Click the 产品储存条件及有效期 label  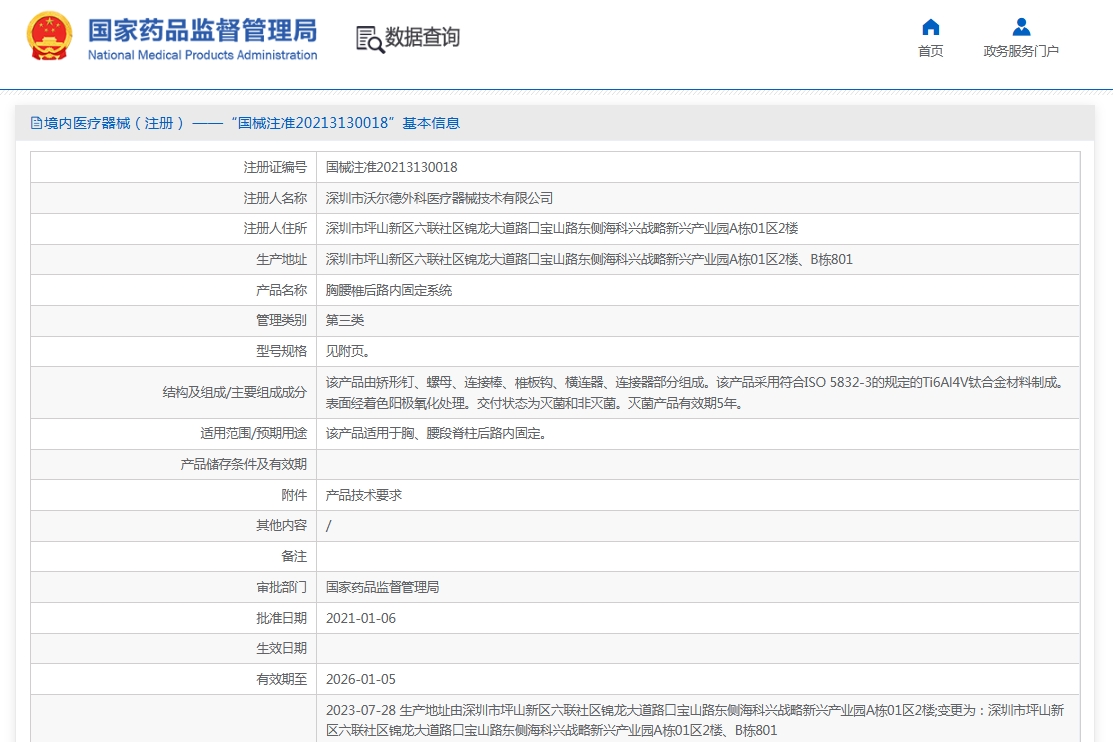(243, 464)
